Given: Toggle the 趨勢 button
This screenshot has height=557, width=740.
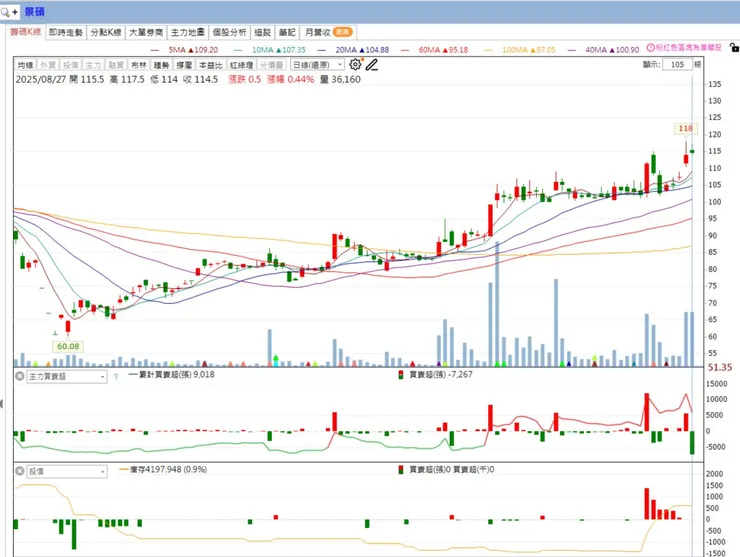Looking at the screenshot, I should click(x=161, y=65).
